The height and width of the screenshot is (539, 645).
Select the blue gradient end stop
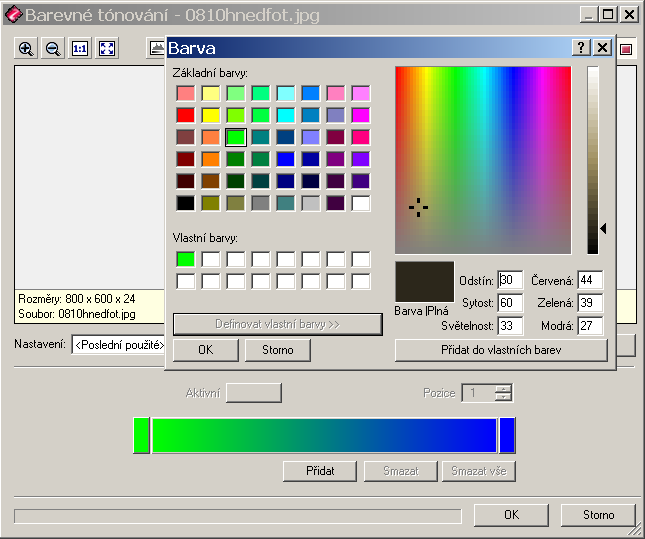pos(507,436)
